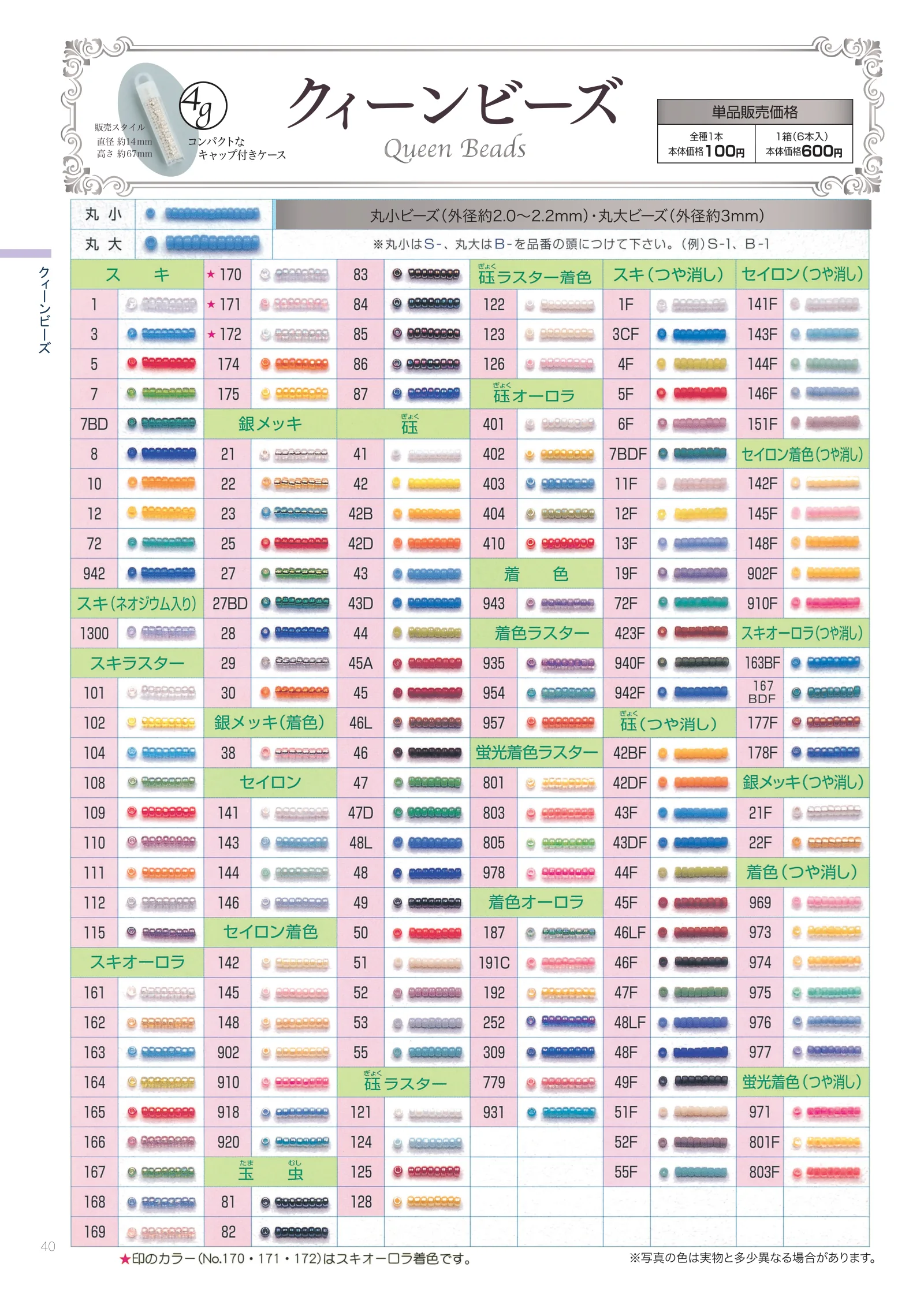Screen dimensions: 924x1297
Task: Click the blue bead swatch for number 8
Action: point(161,454)
